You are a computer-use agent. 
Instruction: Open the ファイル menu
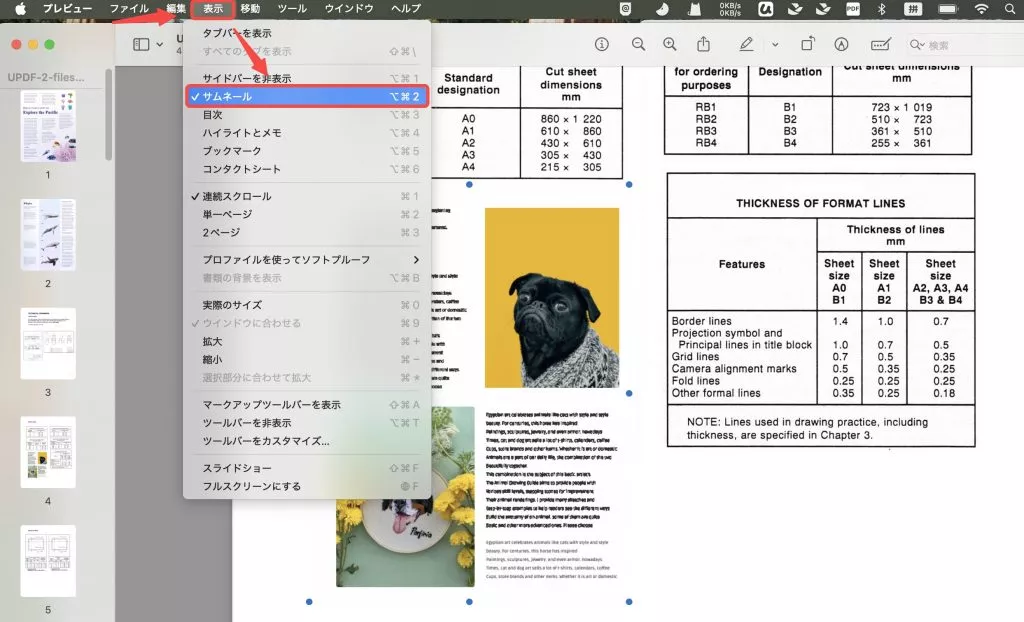tap(129, 8)
